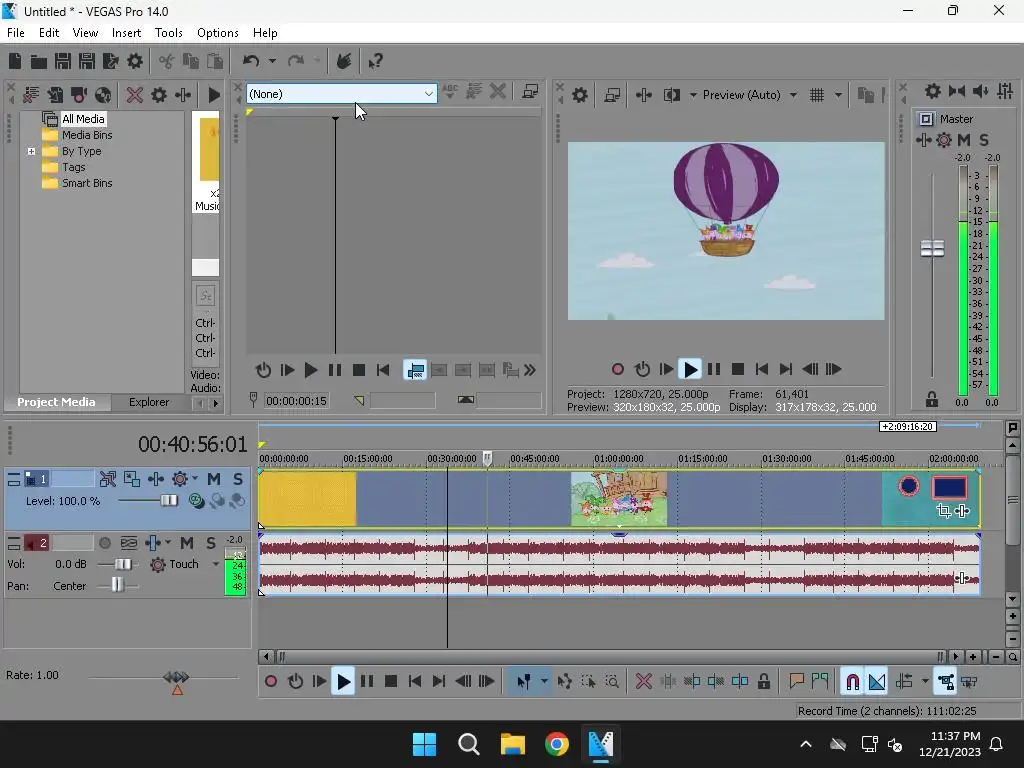Click record button in video preview transport

618,370
